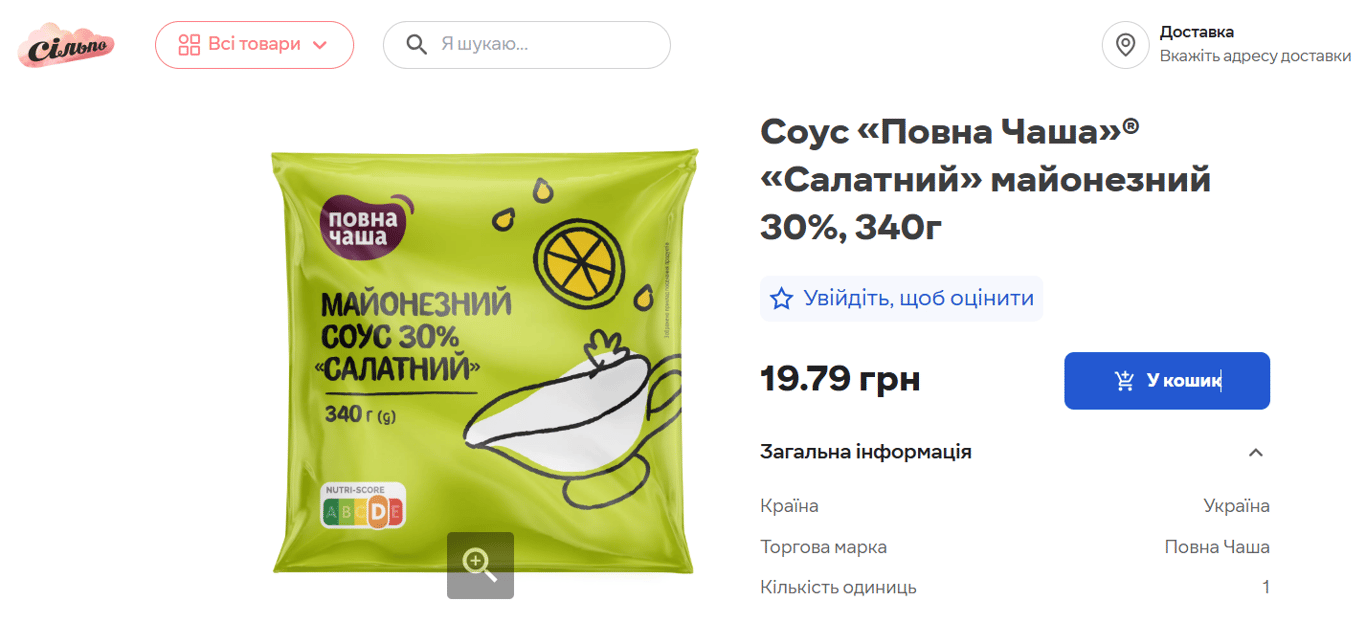
Task: Click the Загальна інформація heading
Action: coord(866,452)
